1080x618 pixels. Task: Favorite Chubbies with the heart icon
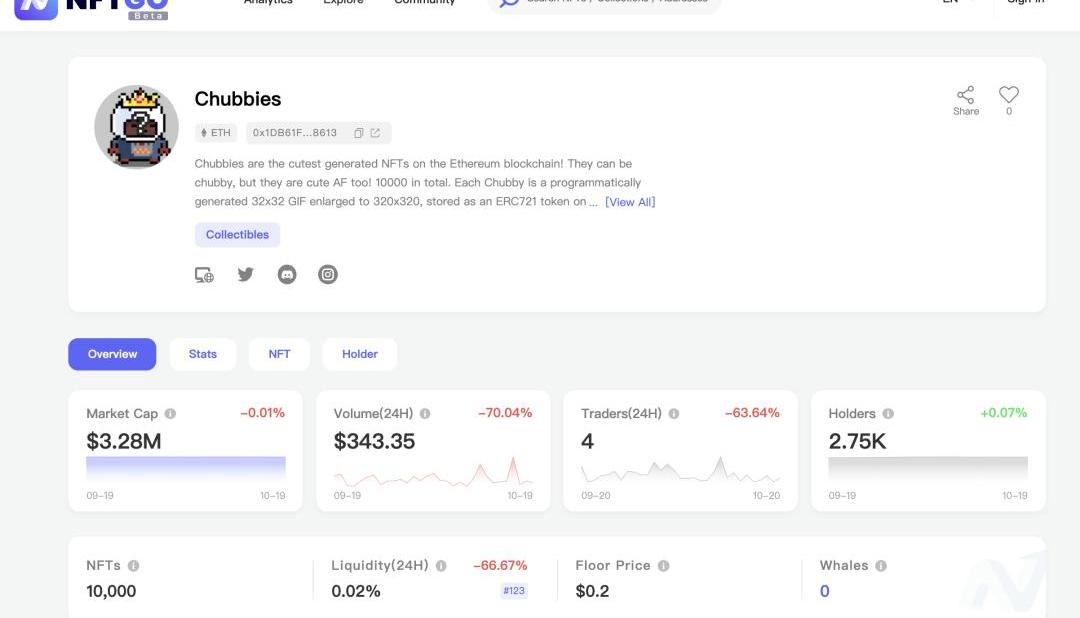click(1008, 95)
